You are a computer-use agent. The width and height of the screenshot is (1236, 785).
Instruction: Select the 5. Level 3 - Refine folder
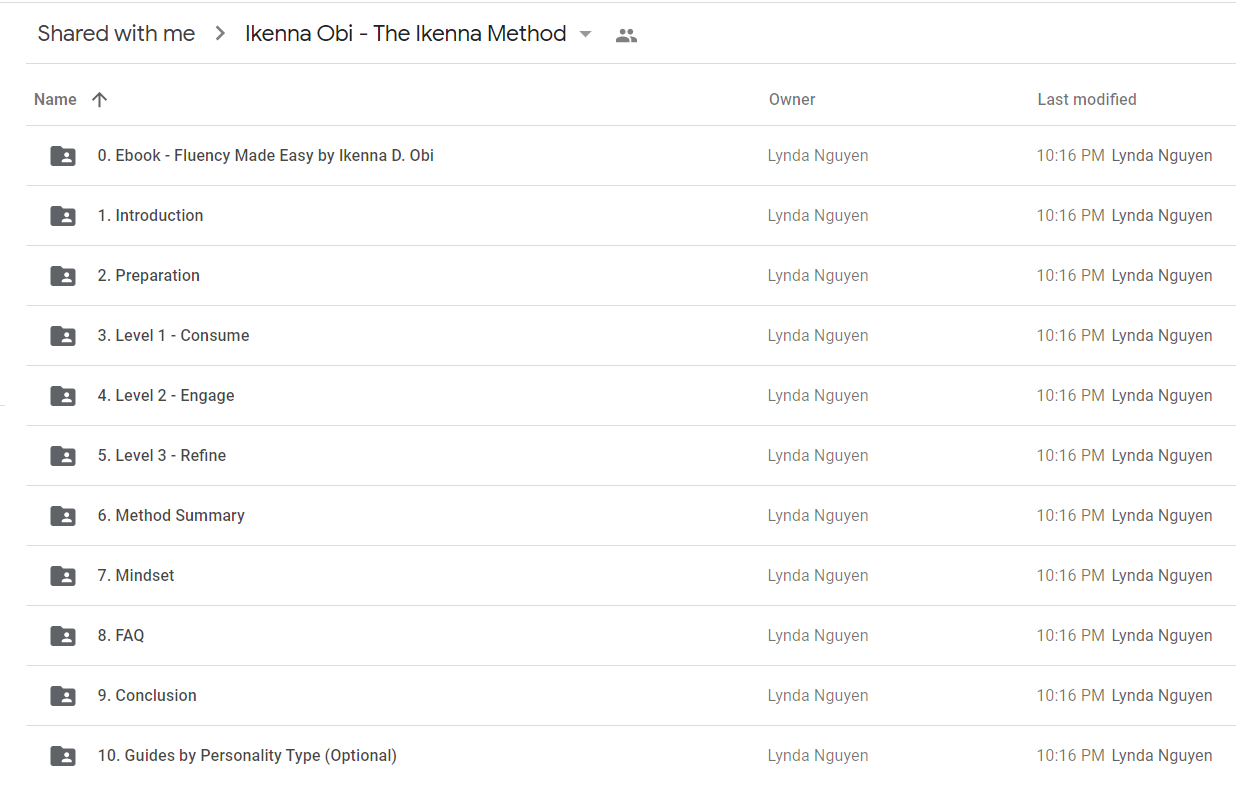[631, 456]
